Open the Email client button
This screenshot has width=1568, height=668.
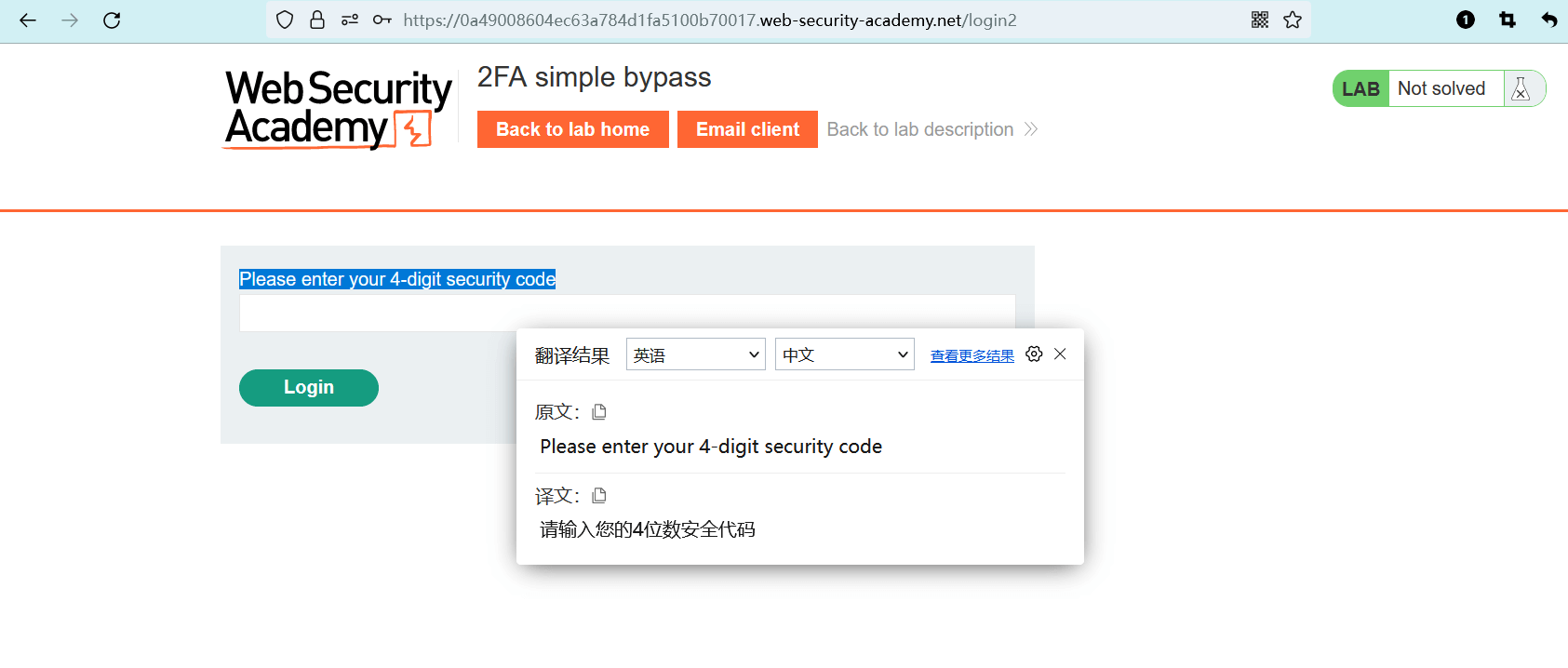(x=747, y=129)
